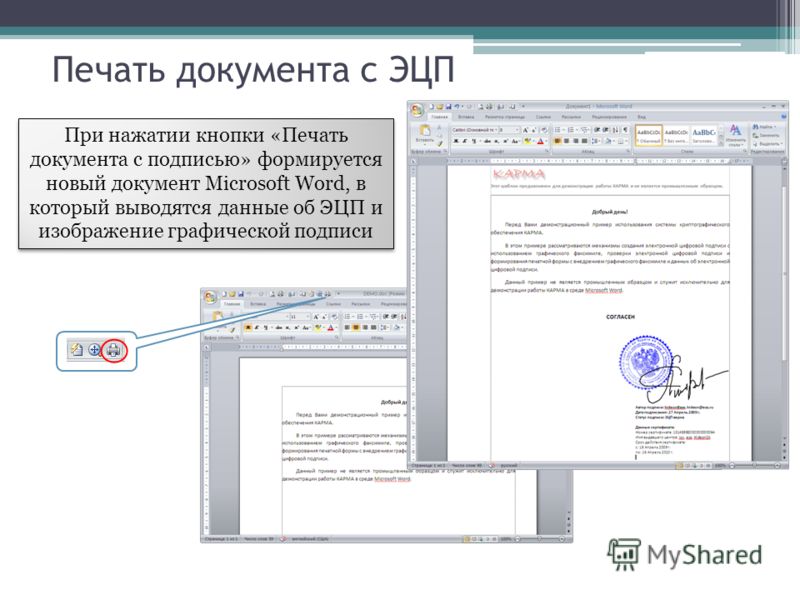Click Paste (Вставить) in front window ribbon
Viewport: 800px width, 600px height.
click(x=425, y=134)
